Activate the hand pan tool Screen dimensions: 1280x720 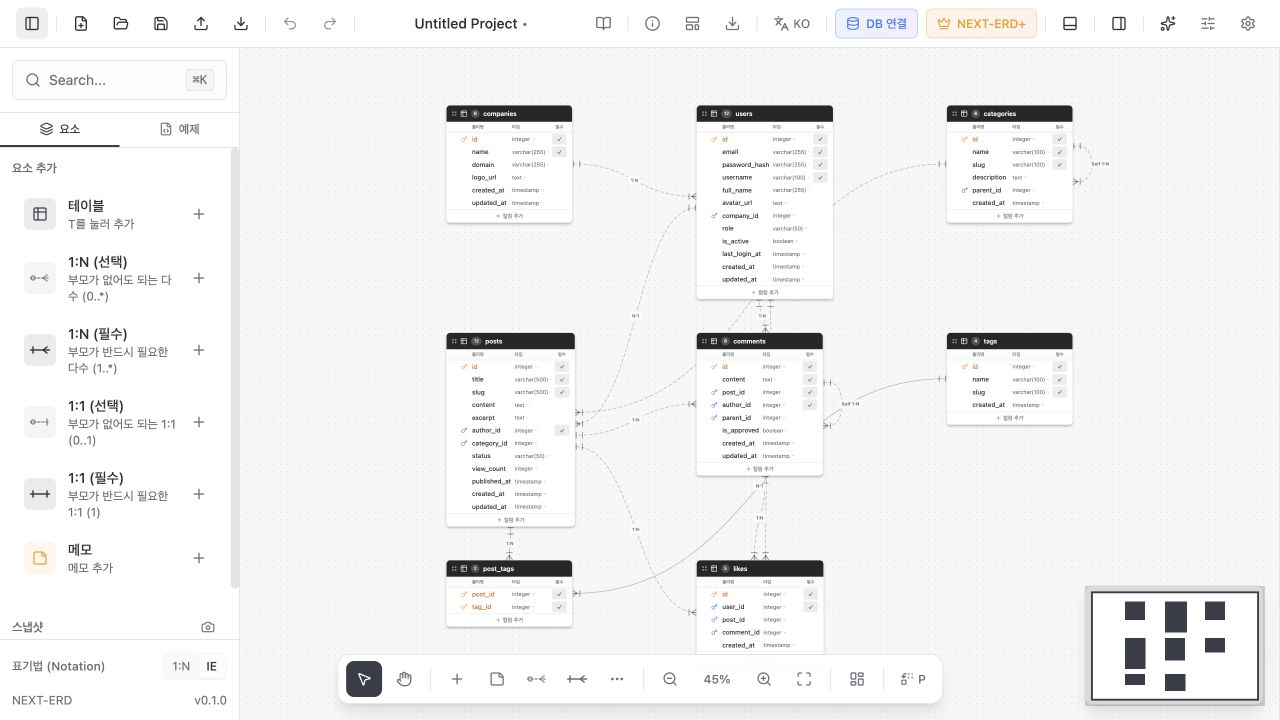404,679
